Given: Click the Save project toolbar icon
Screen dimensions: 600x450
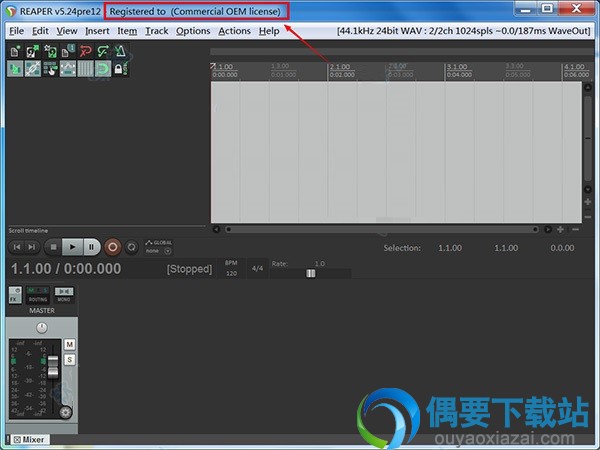Looking at the screenshot, I should pos(50,52).
